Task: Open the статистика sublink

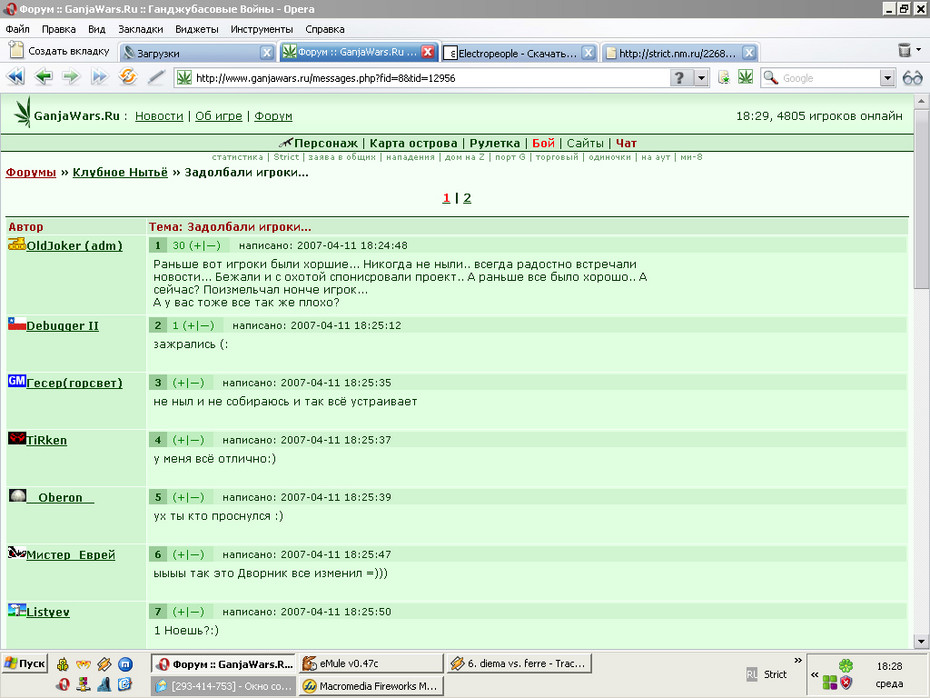Action: click(237, 157)
